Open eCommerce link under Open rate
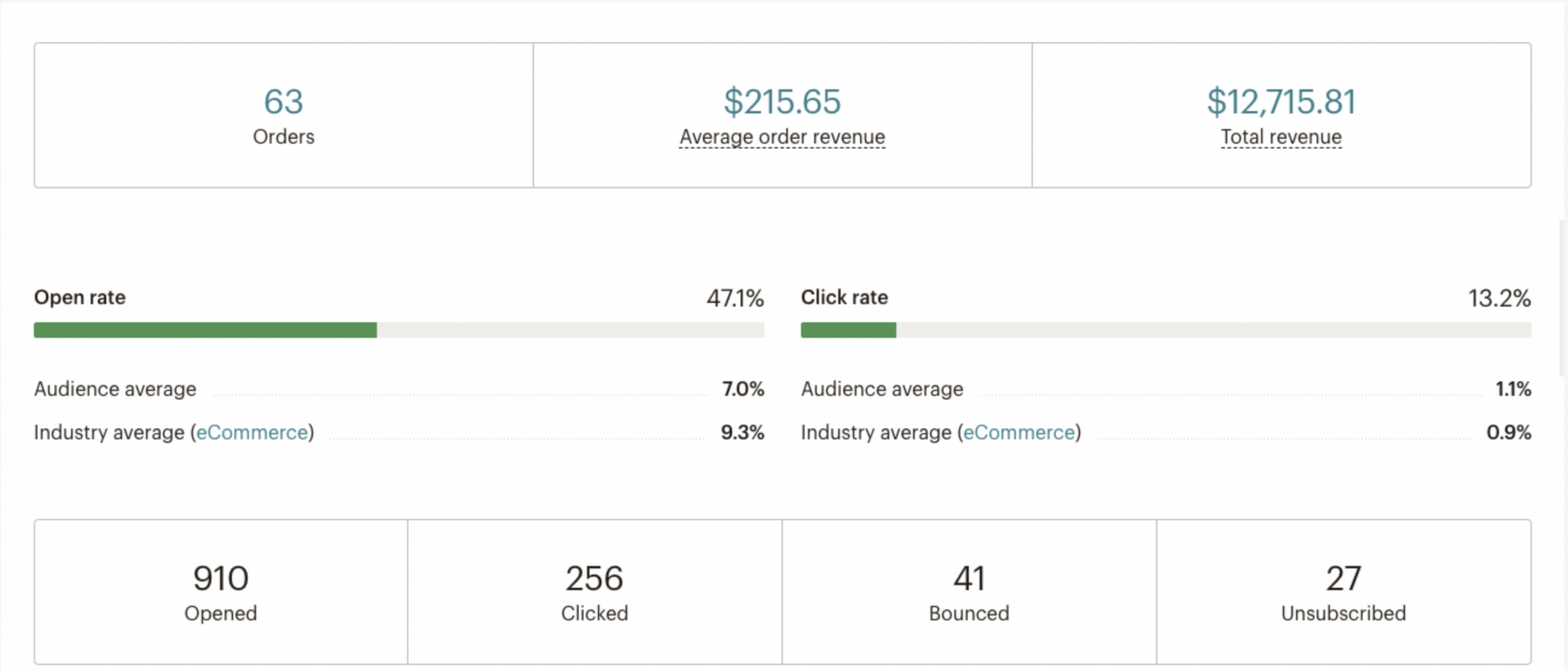 coord(252,433)
